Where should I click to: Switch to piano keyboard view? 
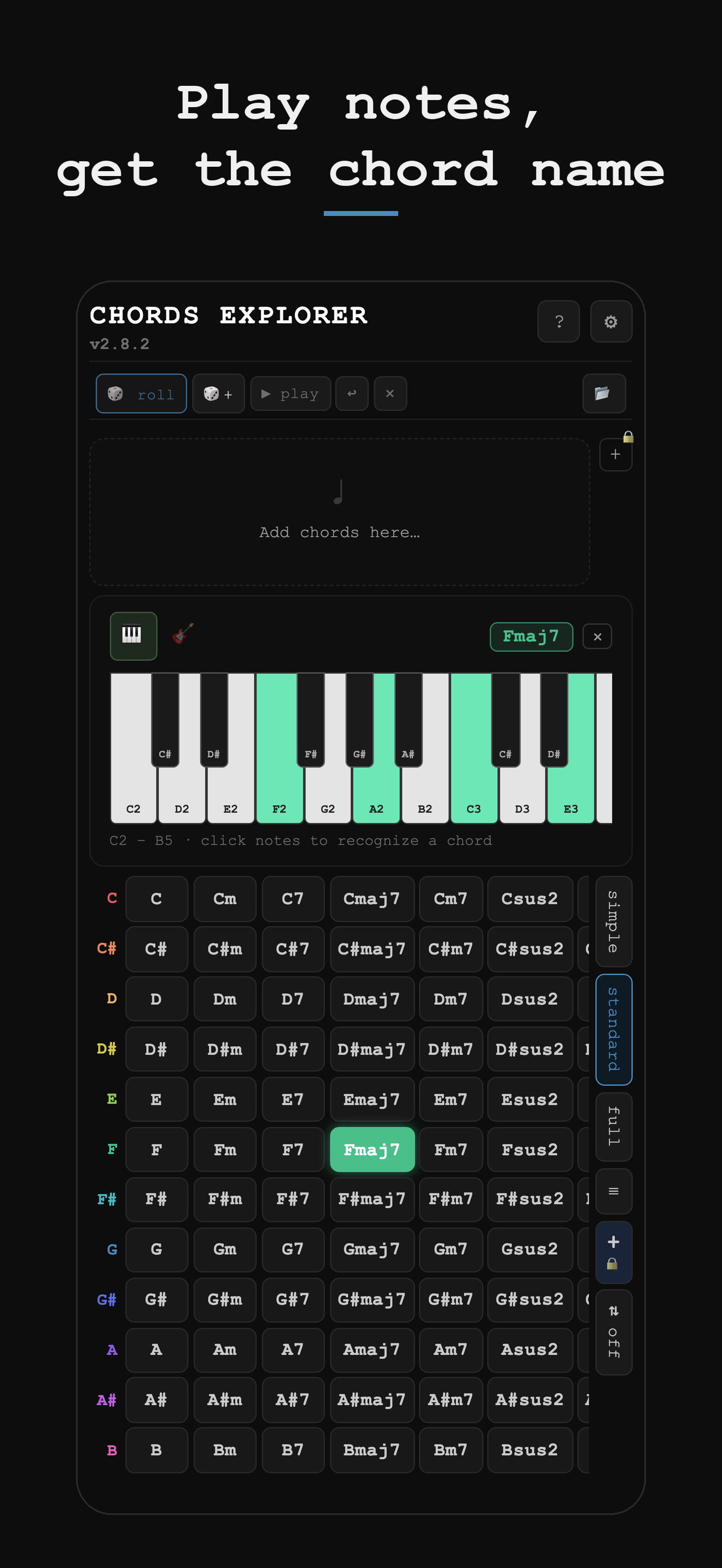(x=133, y=636)
